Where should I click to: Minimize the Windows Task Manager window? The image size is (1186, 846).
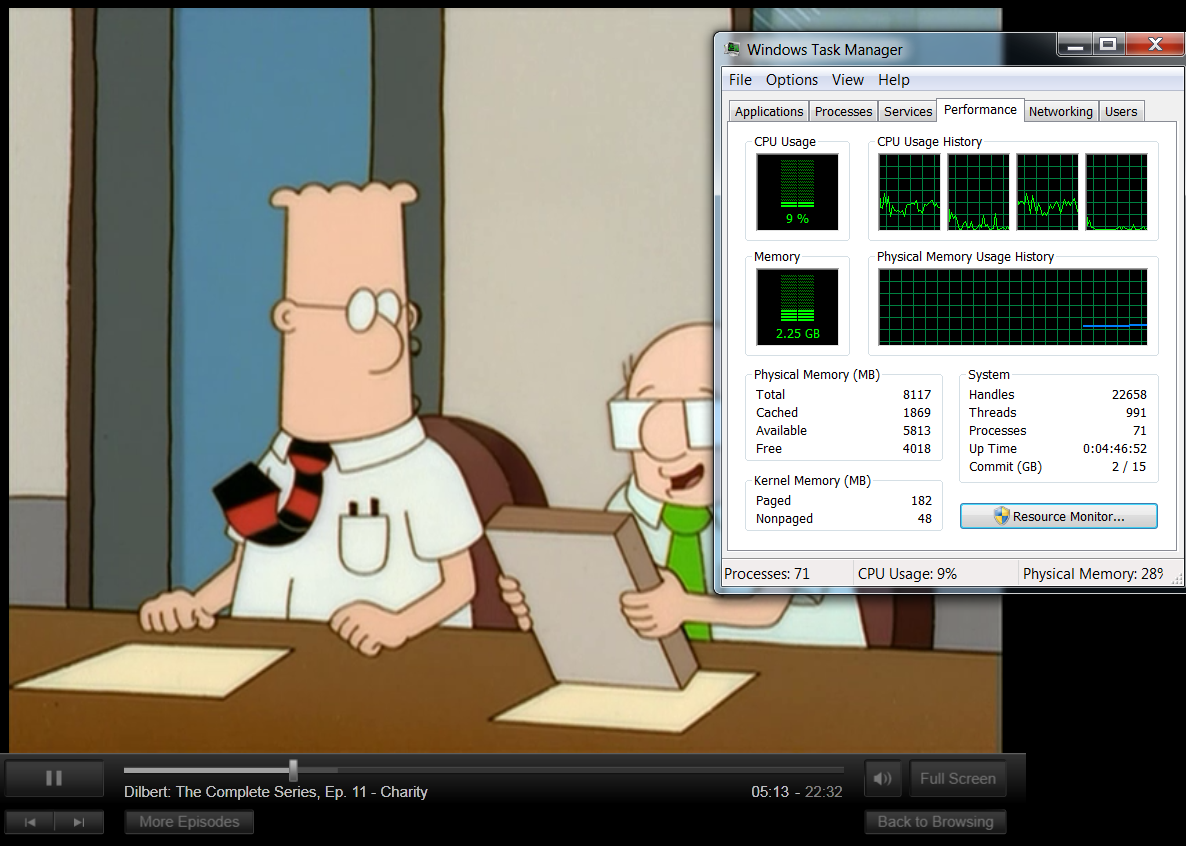1075,45
